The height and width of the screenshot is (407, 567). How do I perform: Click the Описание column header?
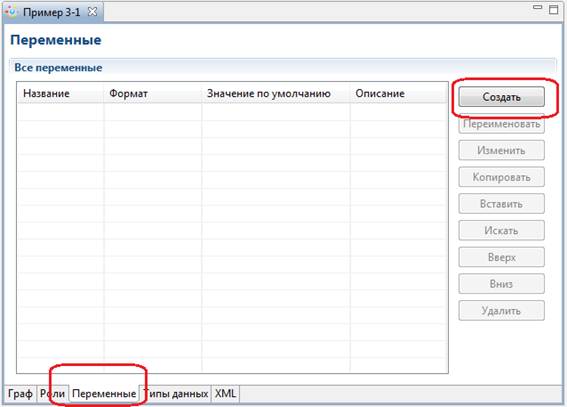[399, 94]
